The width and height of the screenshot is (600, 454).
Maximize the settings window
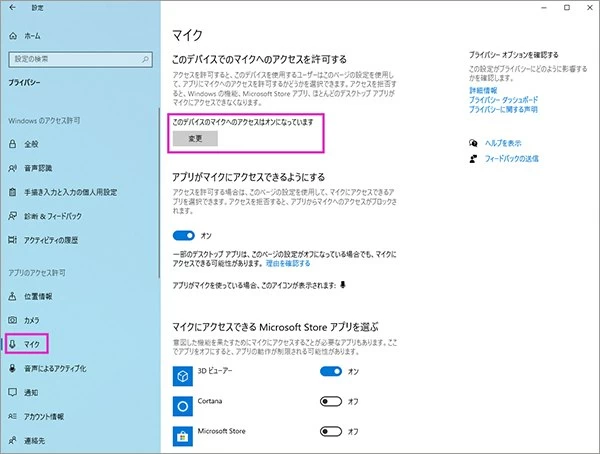pos(567,8)
